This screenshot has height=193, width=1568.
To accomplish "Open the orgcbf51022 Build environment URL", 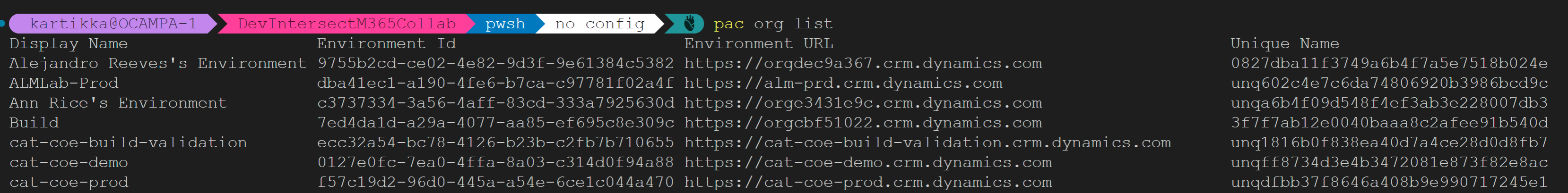I will (863, 123).
